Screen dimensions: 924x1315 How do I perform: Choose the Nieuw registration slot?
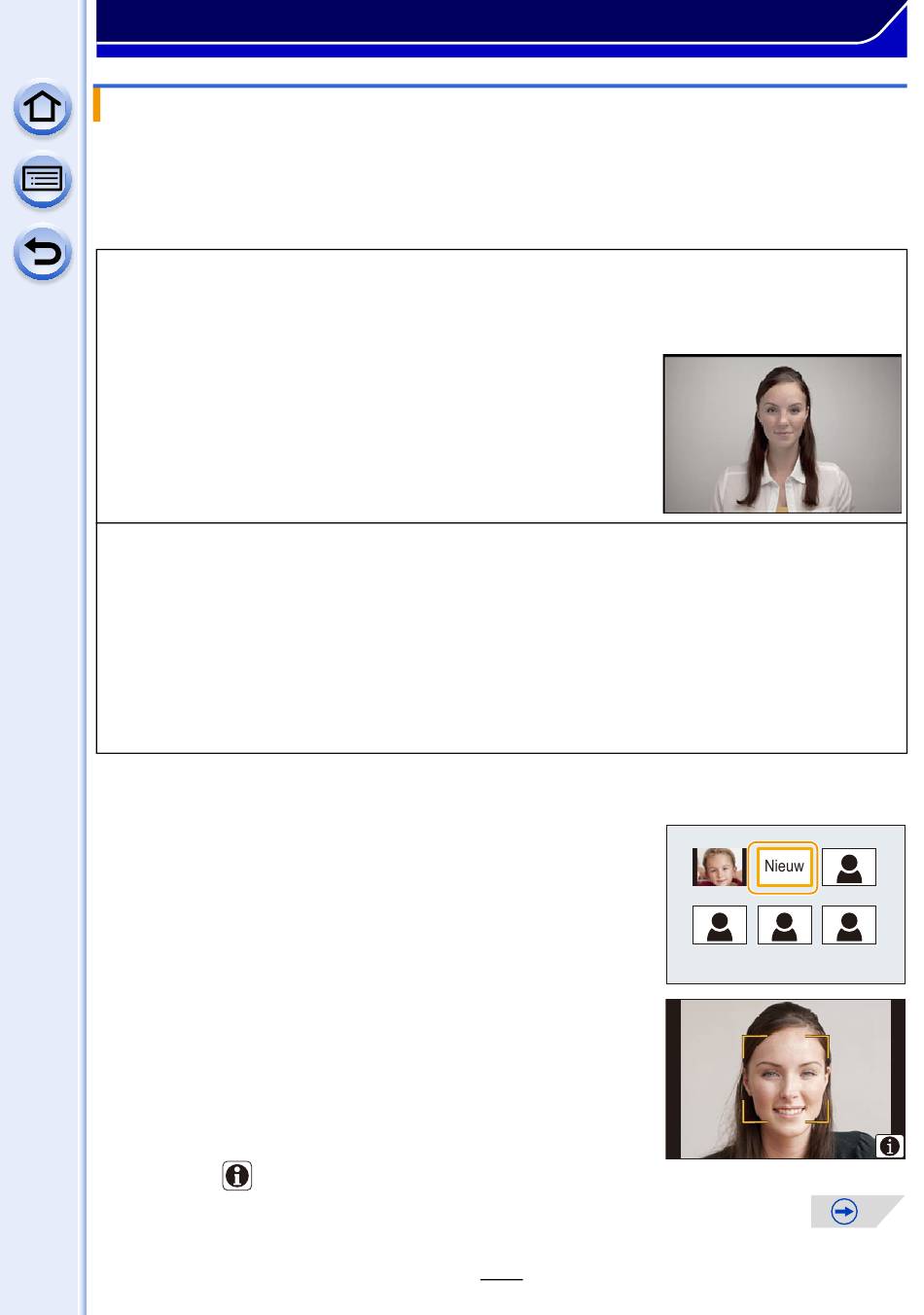[x=784, y=867]
